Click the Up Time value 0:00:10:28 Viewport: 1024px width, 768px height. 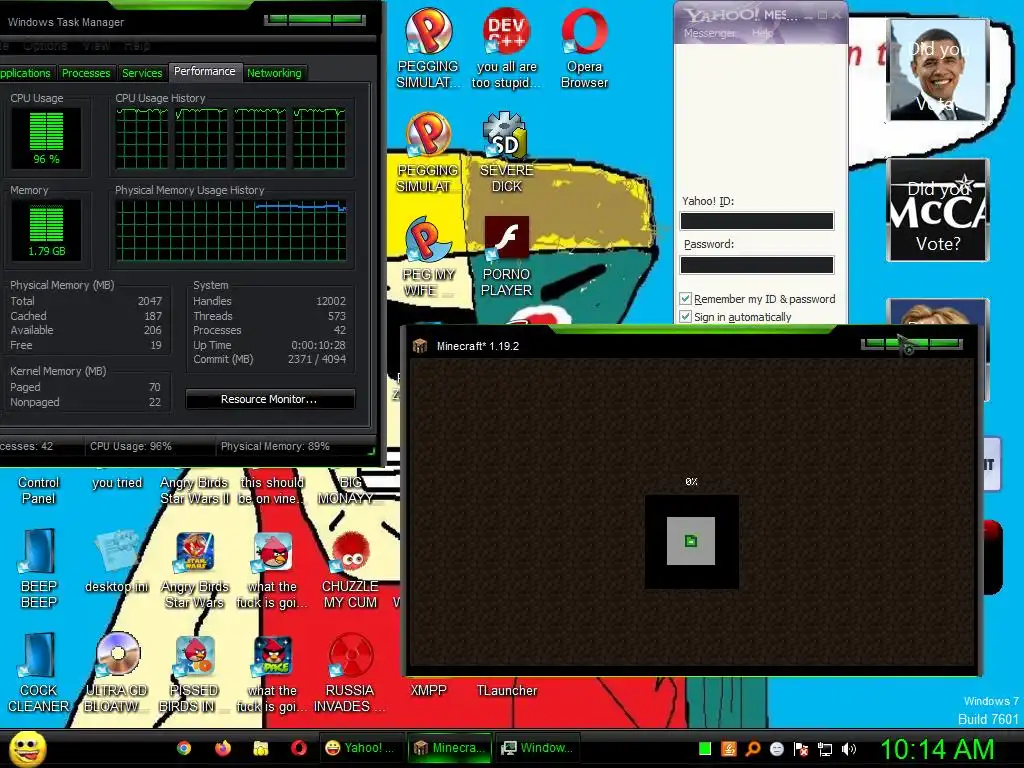coord(319,345)
